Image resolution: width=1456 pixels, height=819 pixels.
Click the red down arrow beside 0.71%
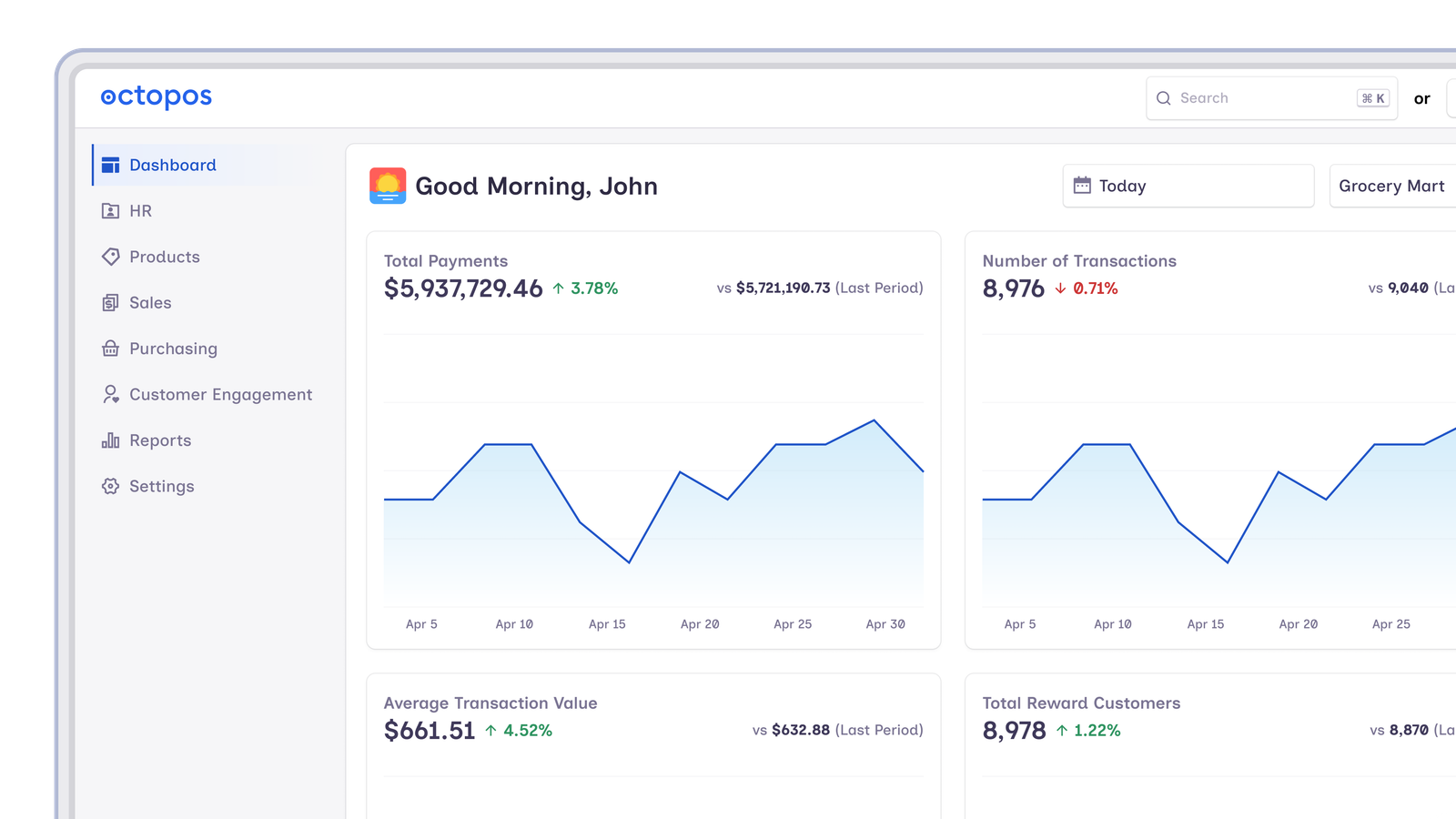point(1060,288)
